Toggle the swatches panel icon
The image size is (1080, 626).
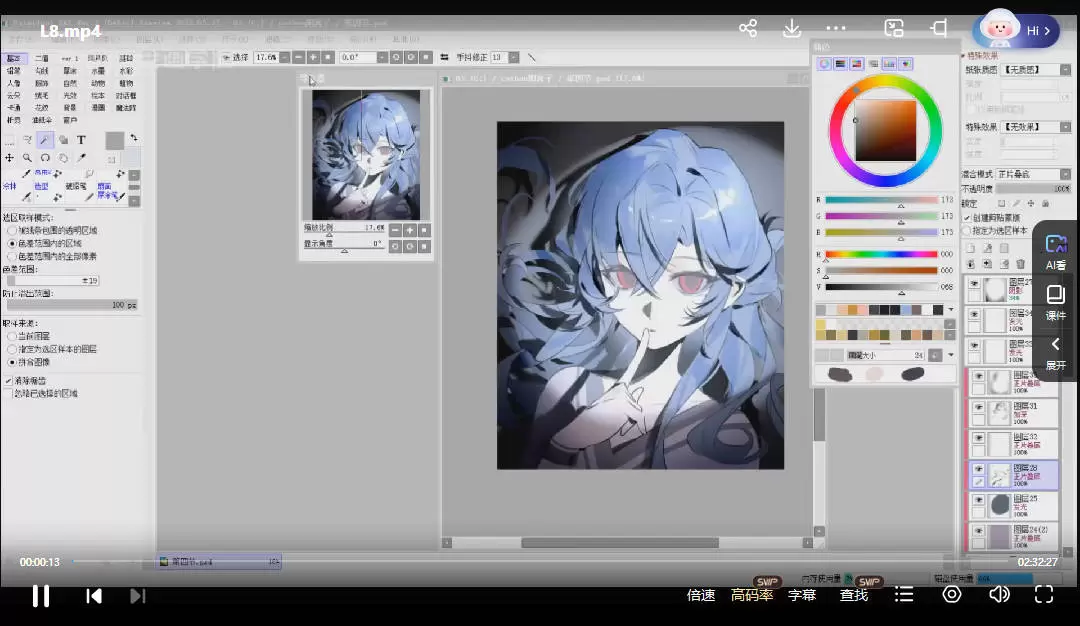pos(889,63)
